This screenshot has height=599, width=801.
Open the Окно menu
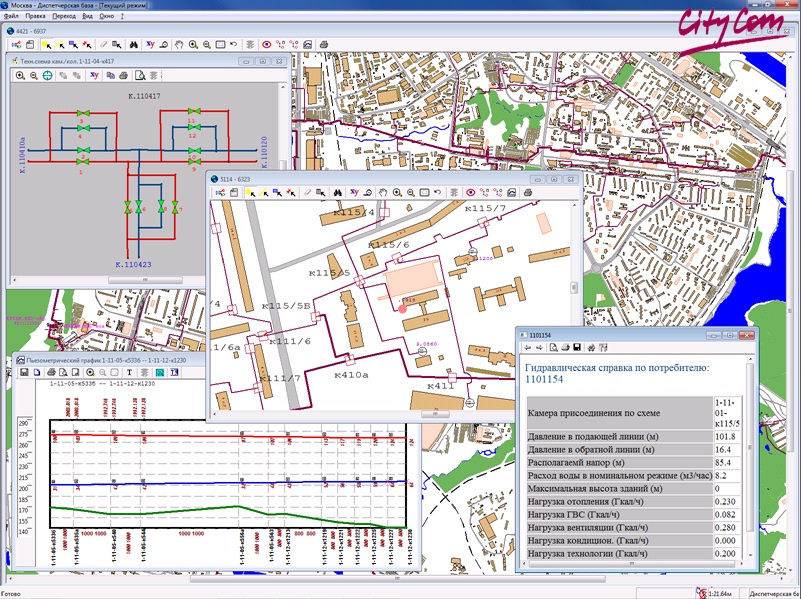[x=106, y=16]
